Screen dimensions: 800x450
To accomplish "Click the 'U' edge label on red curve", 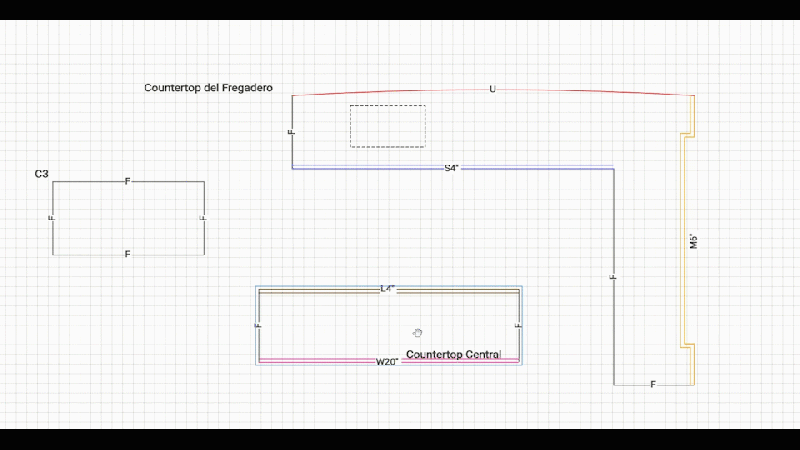I will (492, 89).
